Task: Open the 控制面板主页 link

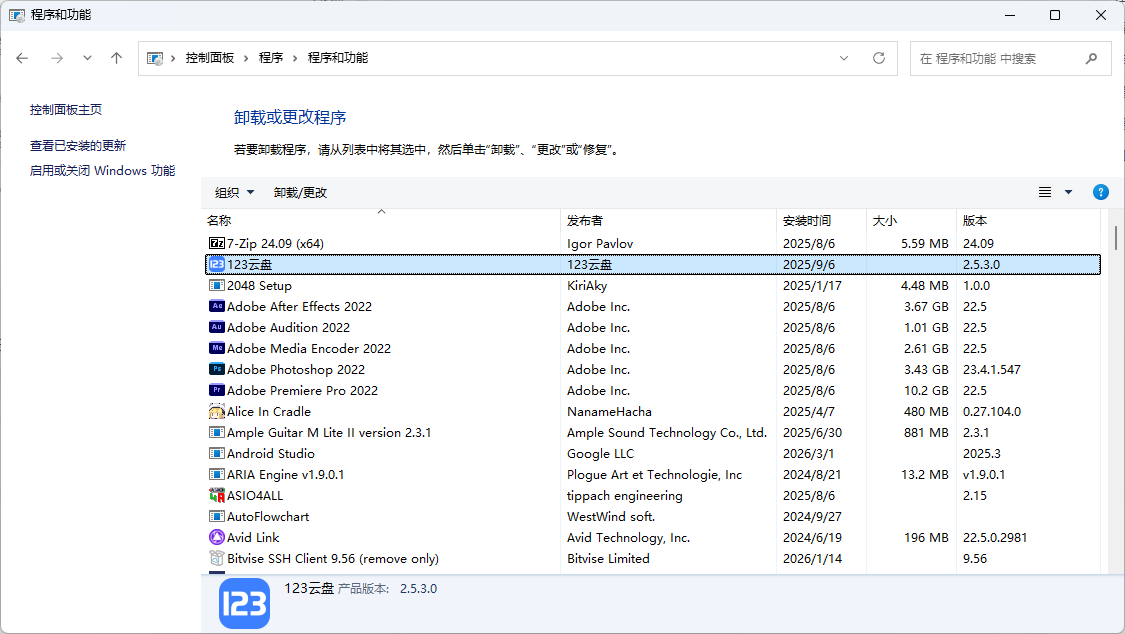Action: [x=66, y=110]
